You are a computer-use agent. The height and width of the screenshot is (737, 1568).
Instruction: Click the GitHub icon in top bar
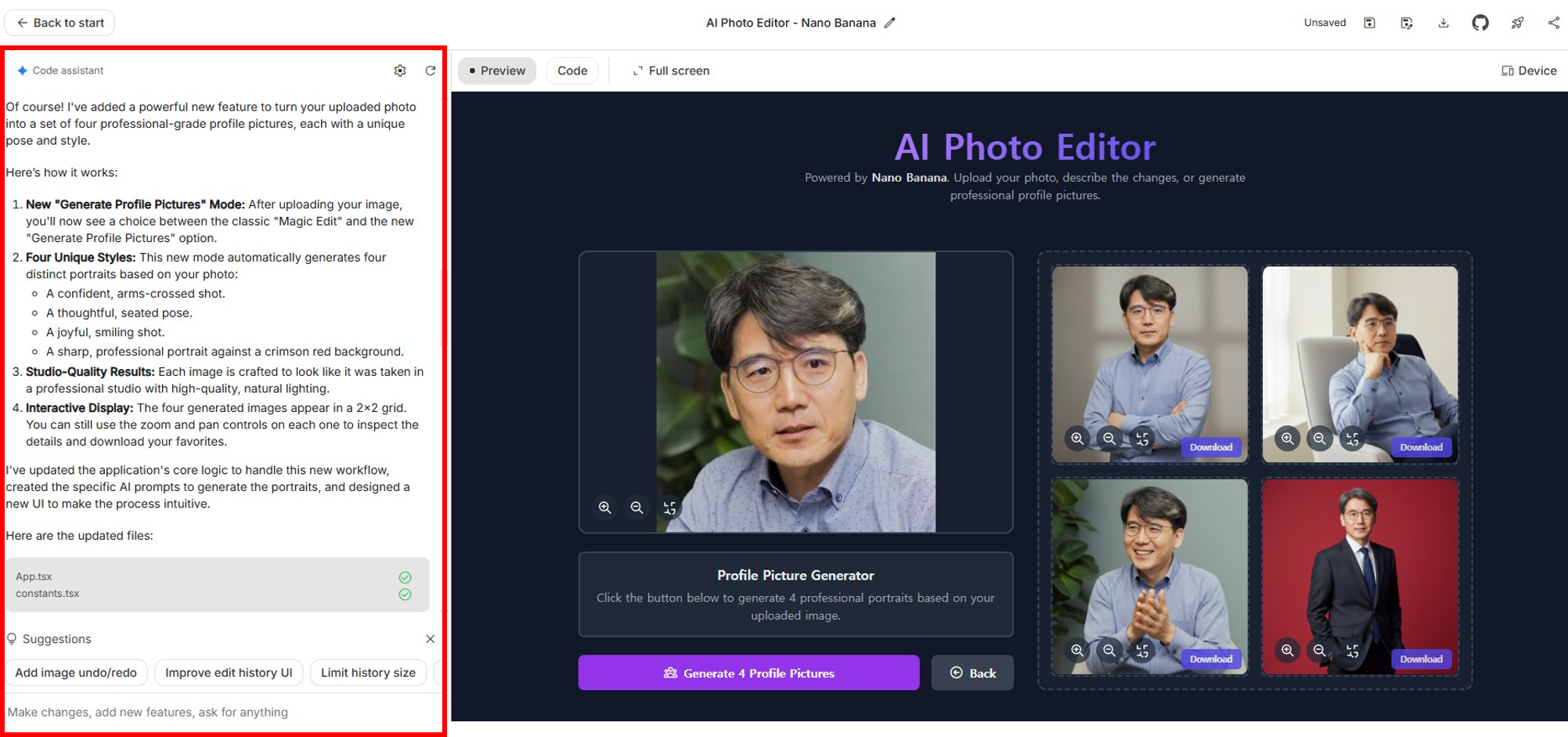click(1480, 23)
